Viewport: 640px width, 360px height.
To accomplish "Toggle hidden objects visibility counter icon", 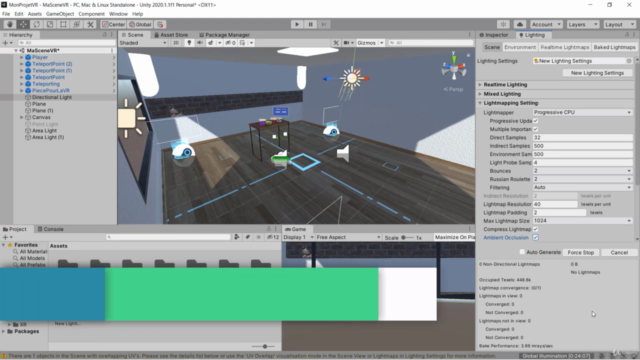I will [x=230, y=43].
